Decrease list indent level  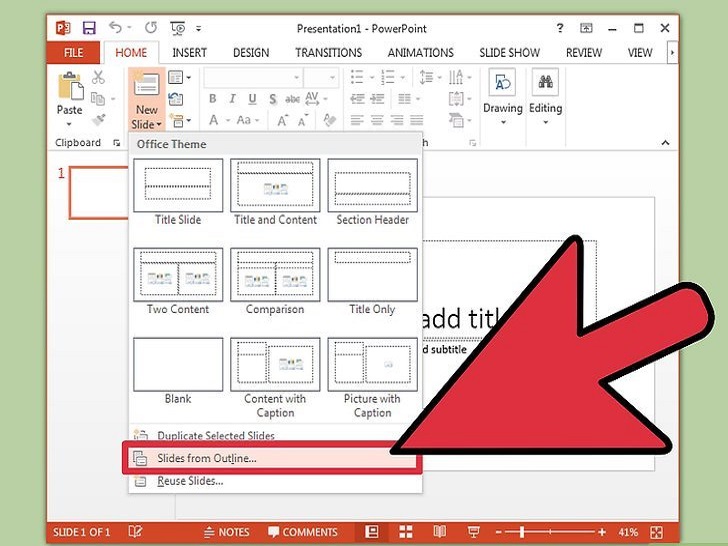point(357,98)
